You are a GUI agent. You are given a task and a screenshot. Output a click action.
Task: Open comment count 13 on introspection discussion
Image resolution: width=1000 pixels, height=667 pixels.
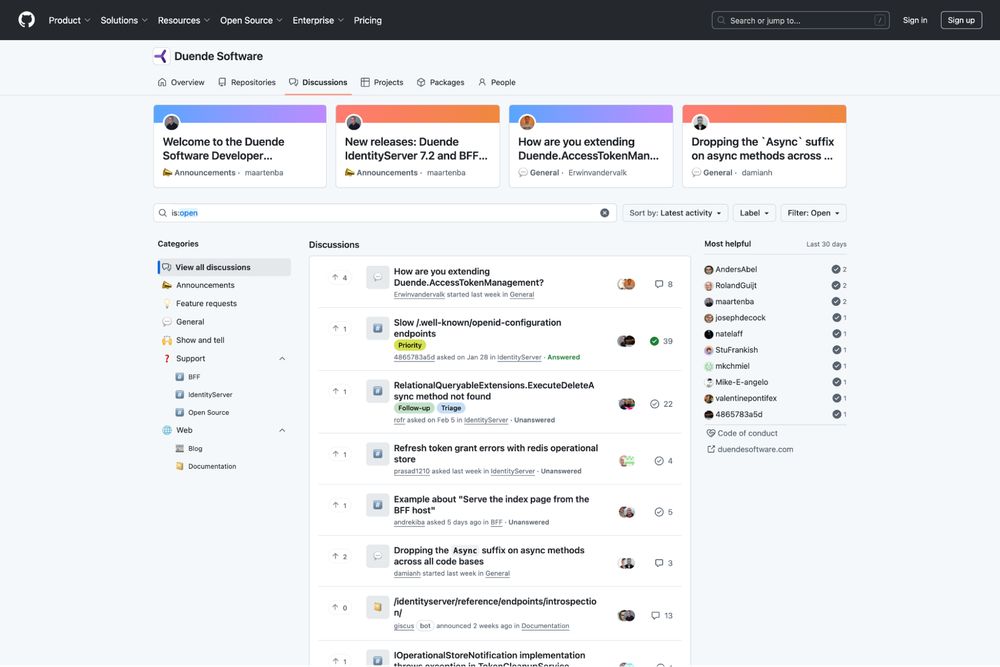661,615
